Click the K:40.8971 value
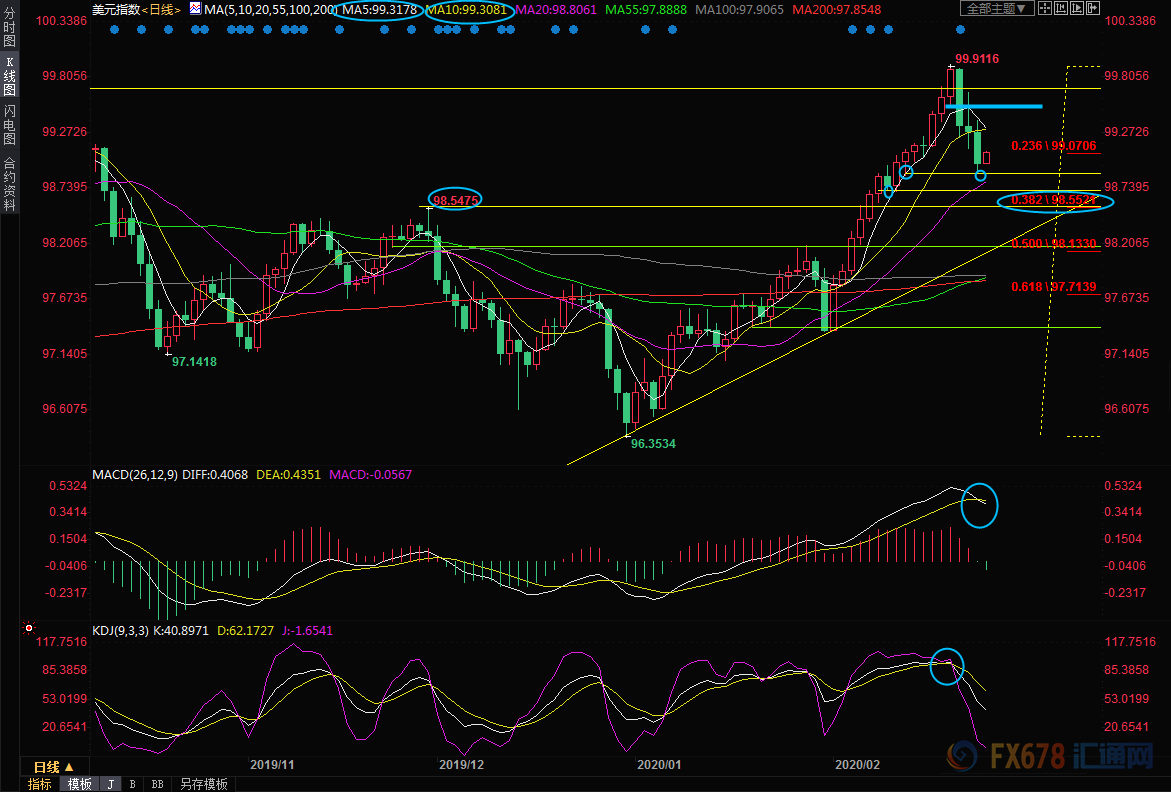The width and height of the screenshot is (1171, 792). [x=181, y=631]
